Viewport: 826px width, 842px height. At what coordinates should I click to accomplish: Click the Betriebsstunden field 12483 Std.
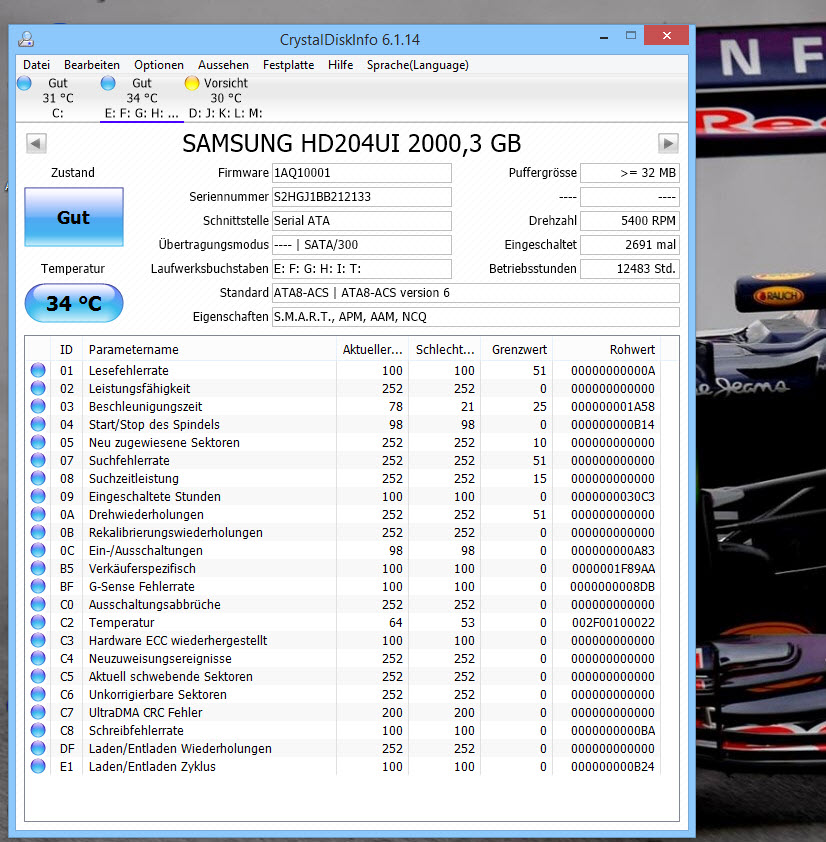(629, 268)
